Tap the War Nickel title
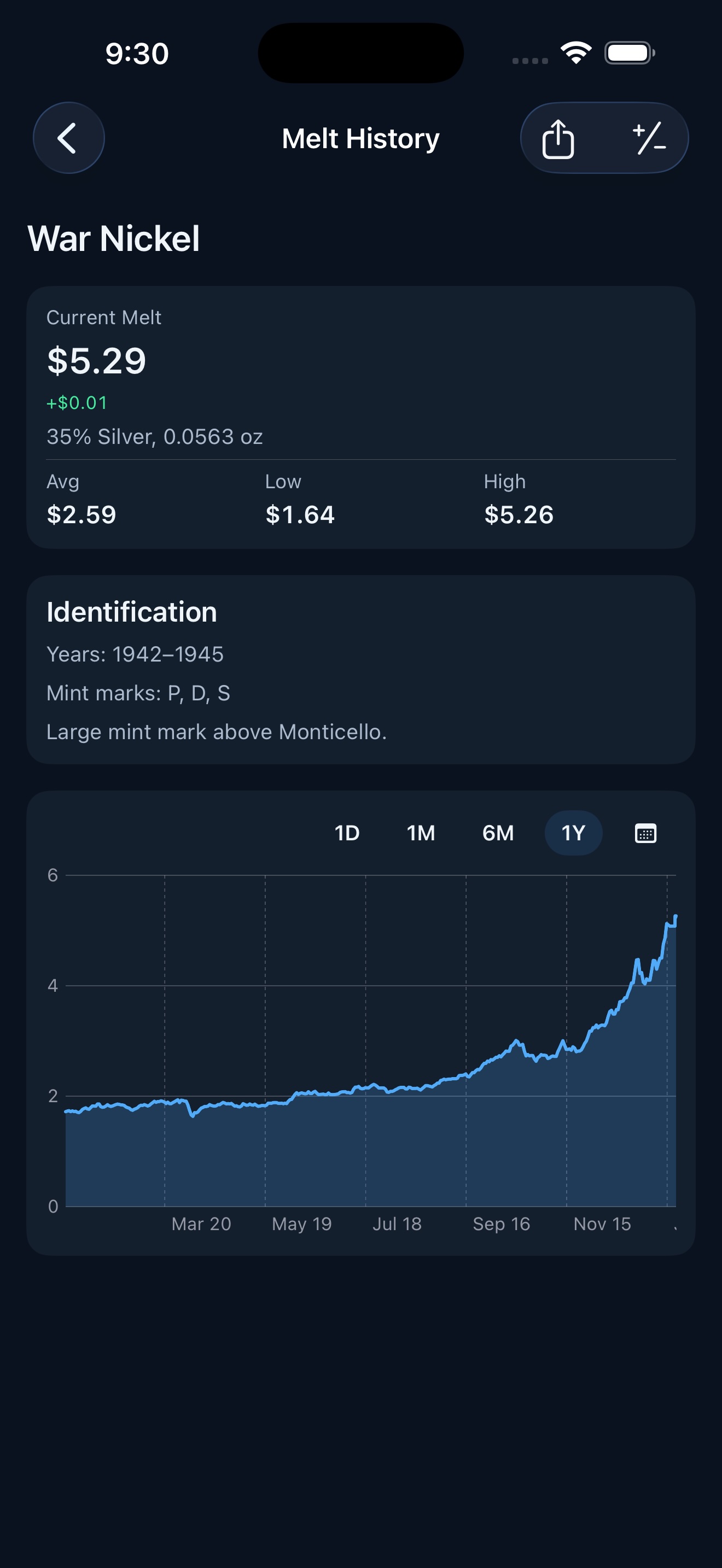 114,238
